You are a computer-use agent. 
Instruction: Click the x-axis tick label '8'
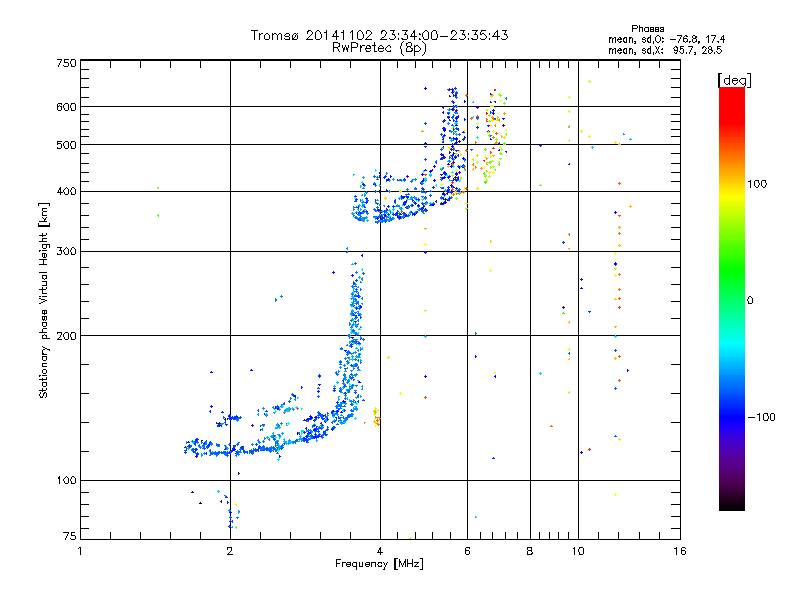[530, 551]
